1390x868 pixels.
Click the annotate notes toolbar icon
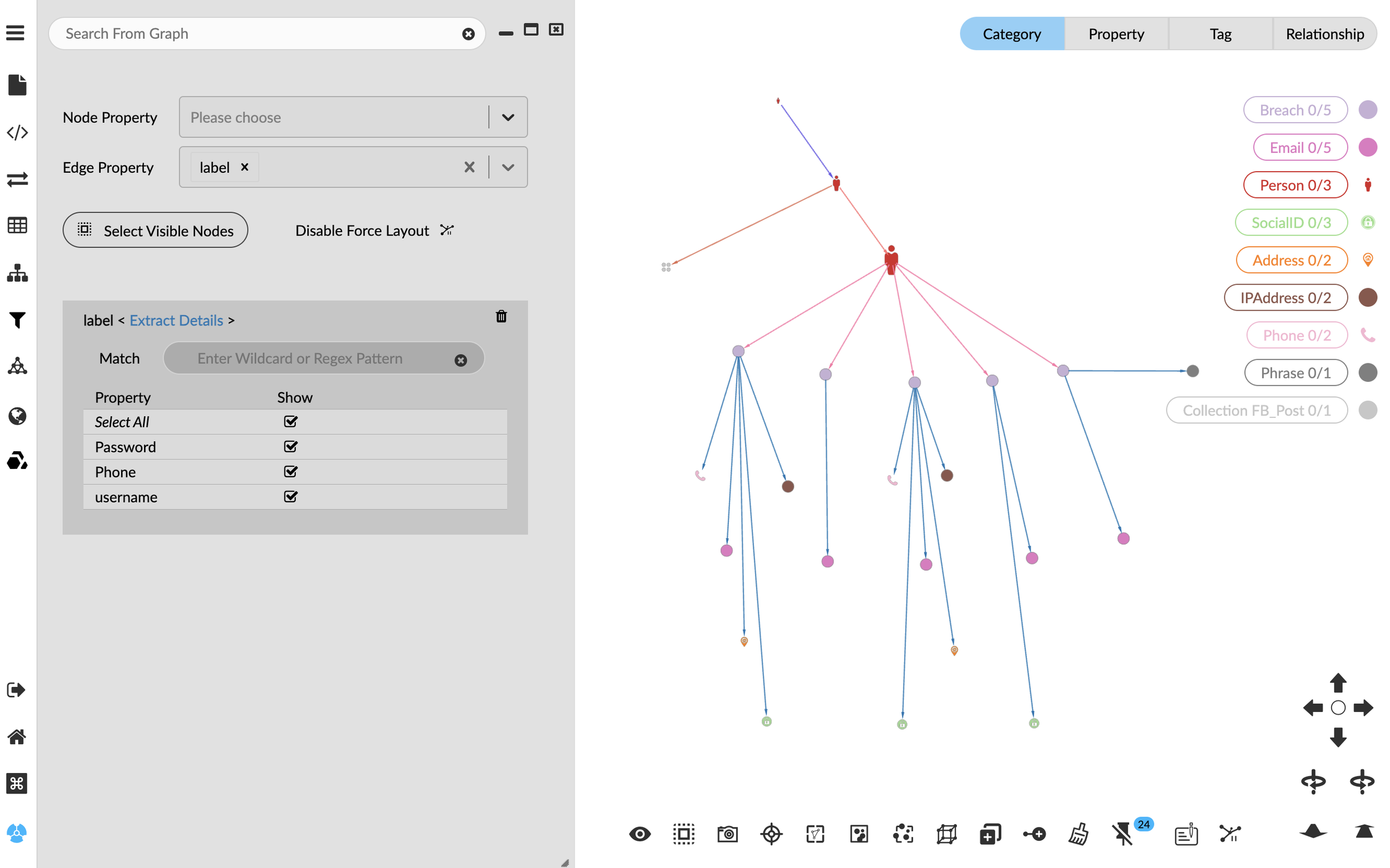pyautogui.click(x=1186, y=834)
